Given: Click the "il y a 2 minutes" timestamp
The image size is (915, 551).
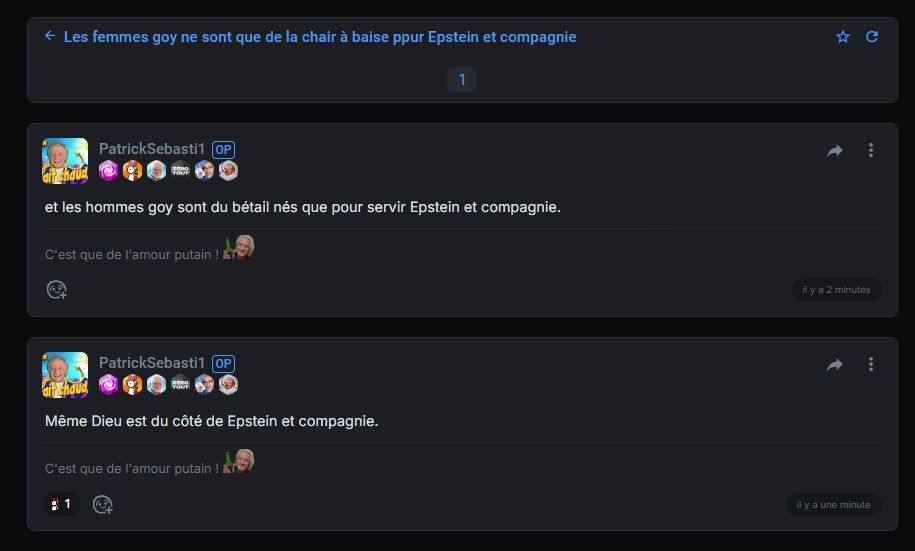Looking at the screenshot, I should pos(836,290).
